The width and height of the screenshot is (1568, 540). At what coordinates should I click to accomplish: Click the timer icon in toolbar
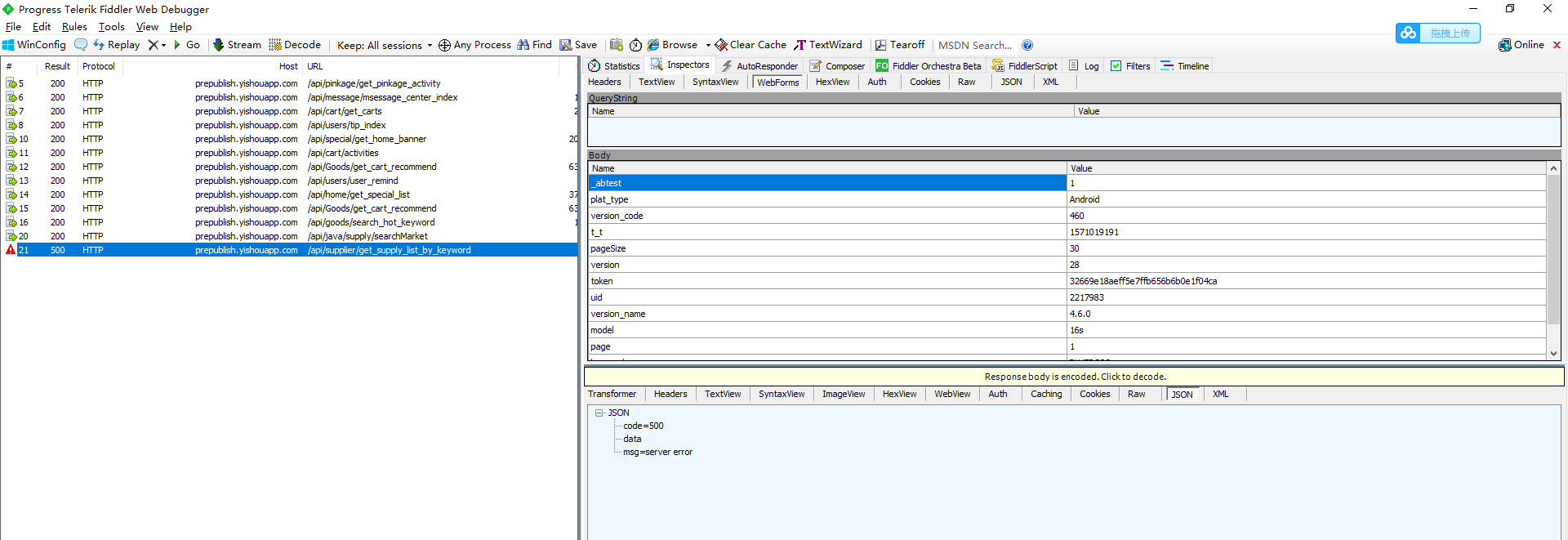(635, 45)
